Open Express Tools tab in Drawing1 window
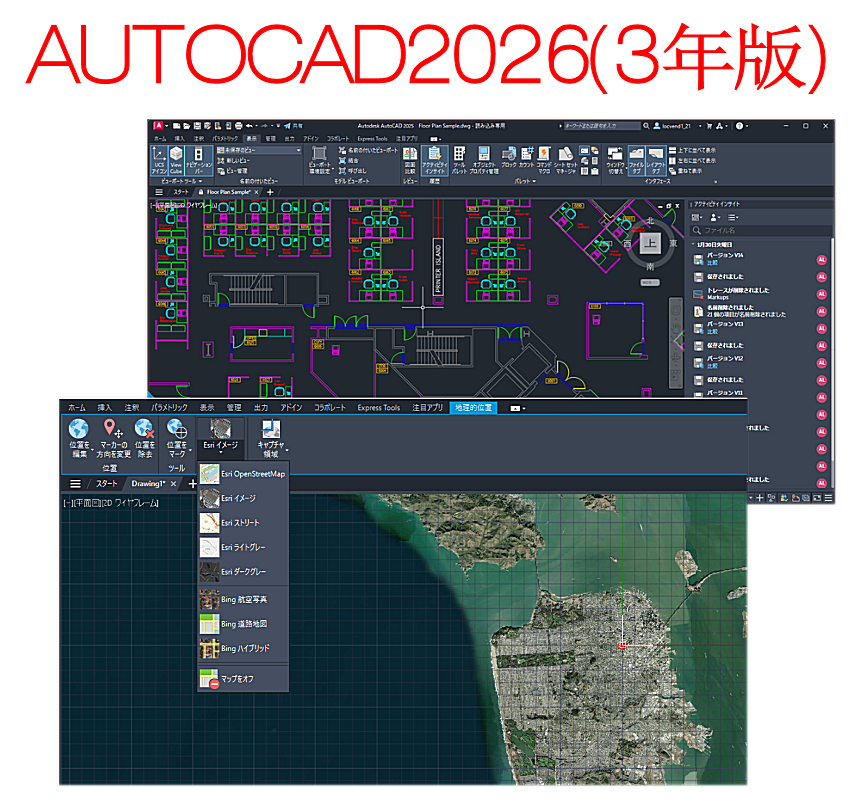 (378, 408)
